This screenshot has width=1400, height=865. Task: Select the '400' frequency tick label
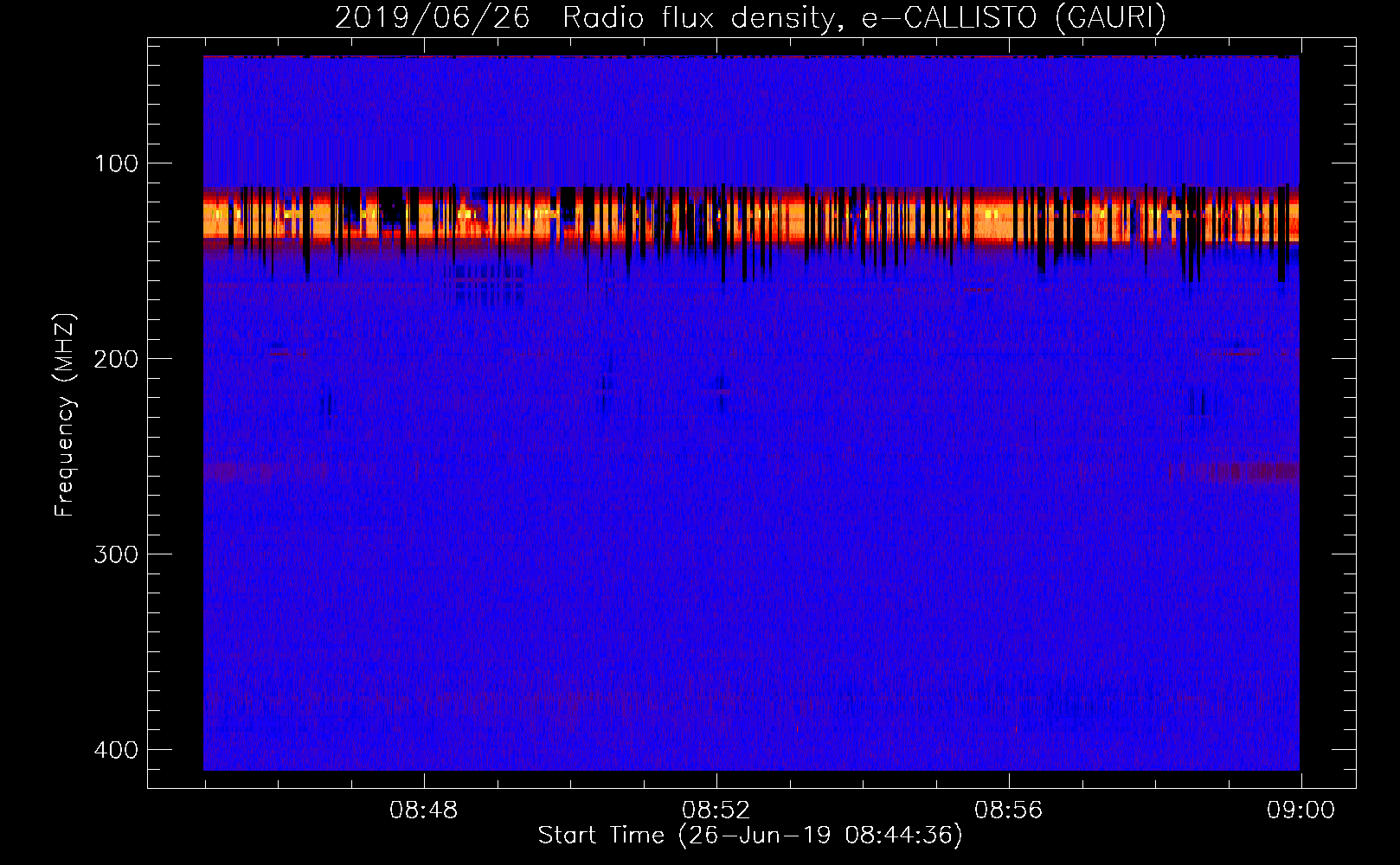pos(116,750)
